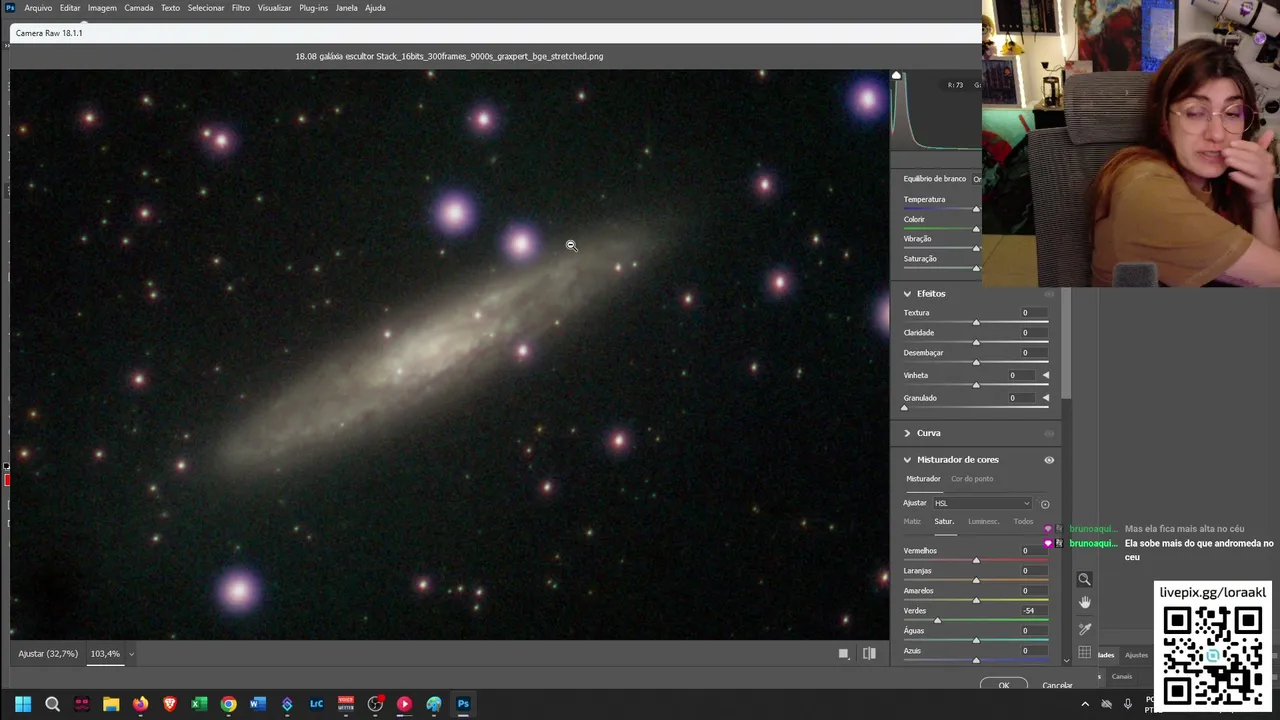Open the Visualizar menu

click(x=274, y=8)
